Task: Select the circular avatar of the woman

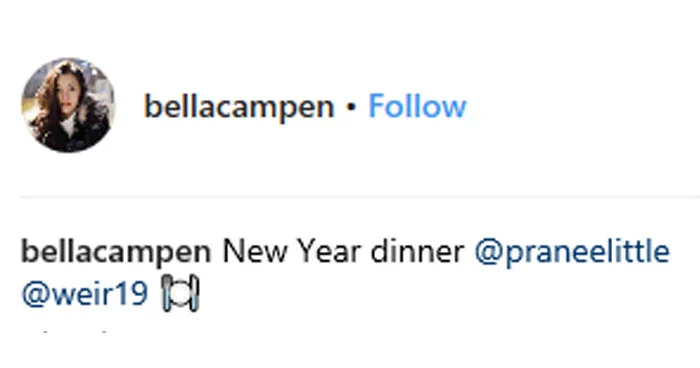Action: (x=68, y=105)
